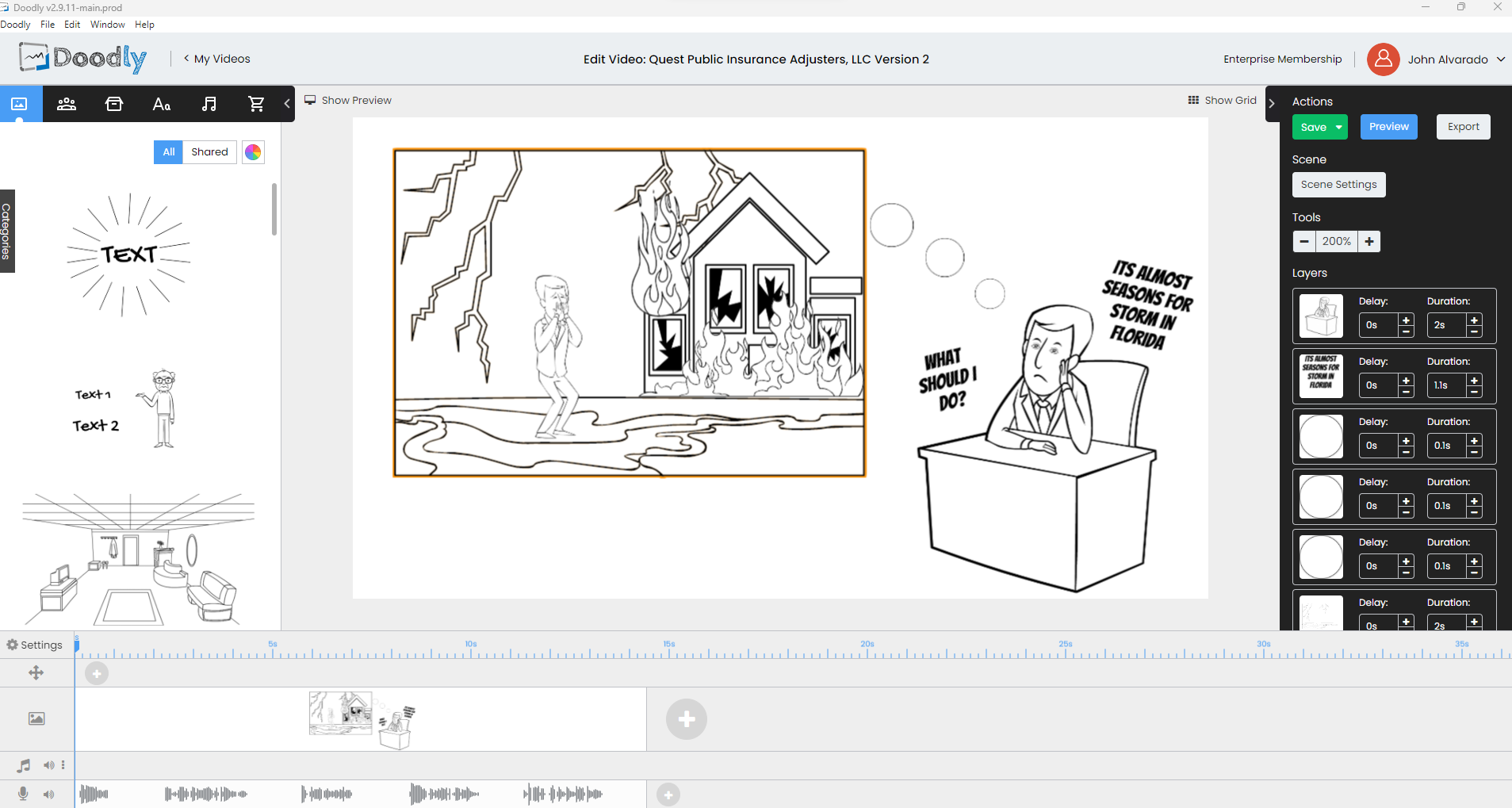Go back to My Videos

(217, 59)
